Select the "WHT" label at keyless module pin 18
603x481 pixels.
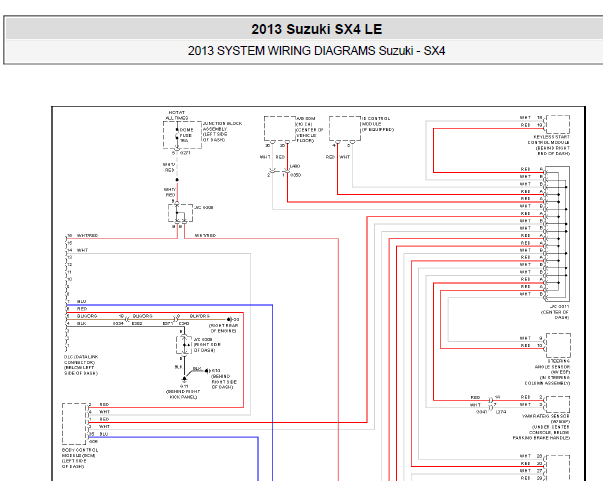click(525, 118)
